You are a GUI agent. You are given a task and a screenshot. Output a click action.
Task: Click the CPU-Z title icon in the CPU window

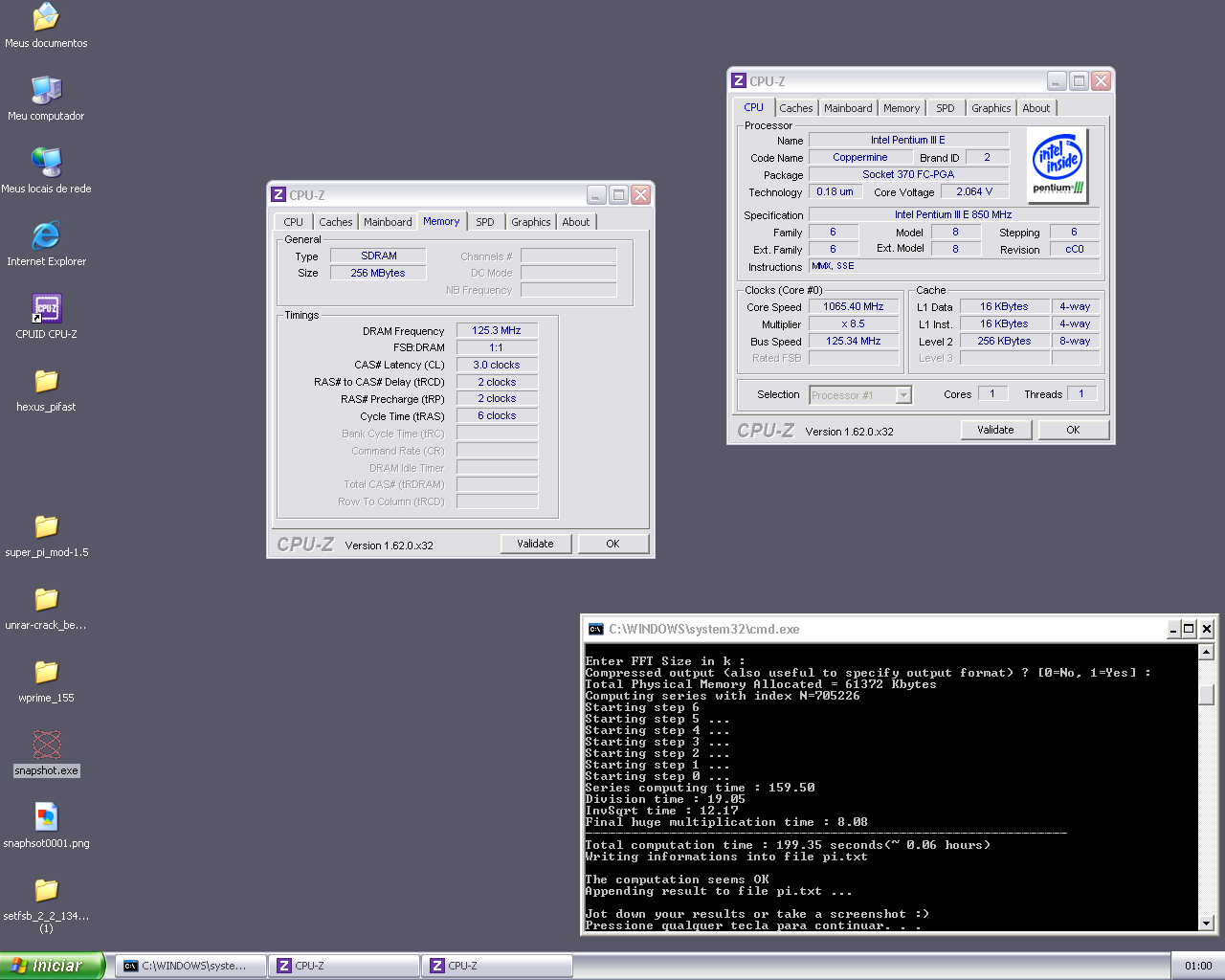[x=739, y=81]
